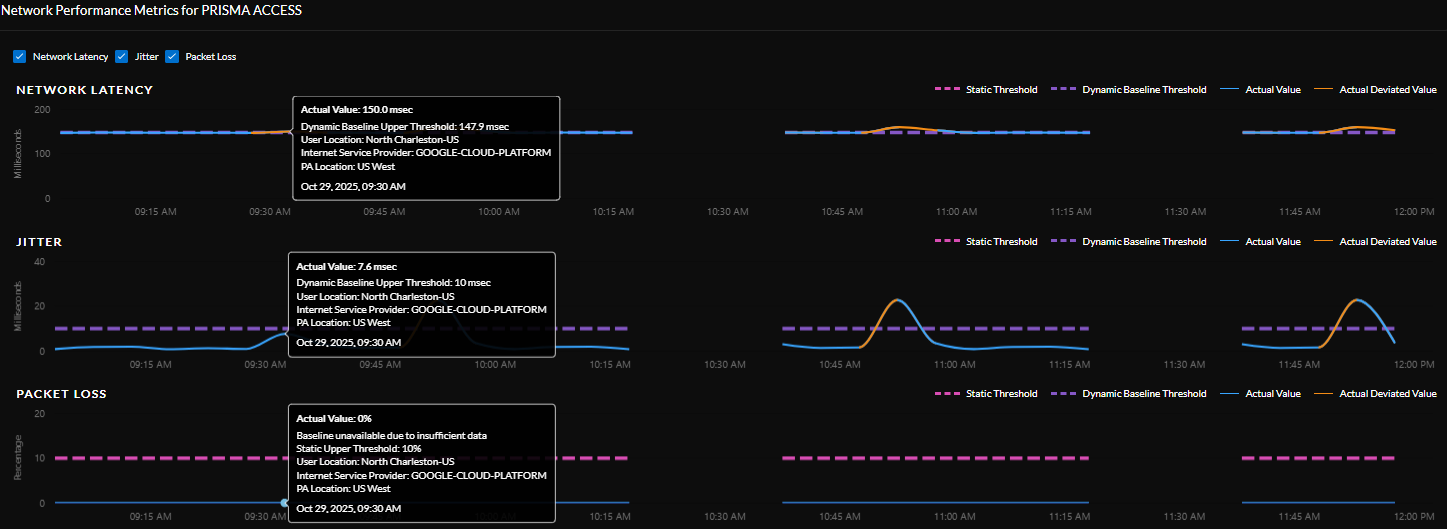Click Static Threshold legend icon in Network Latency chart
This screenshot has width=1447, height=529.
(x=946, y=90)
